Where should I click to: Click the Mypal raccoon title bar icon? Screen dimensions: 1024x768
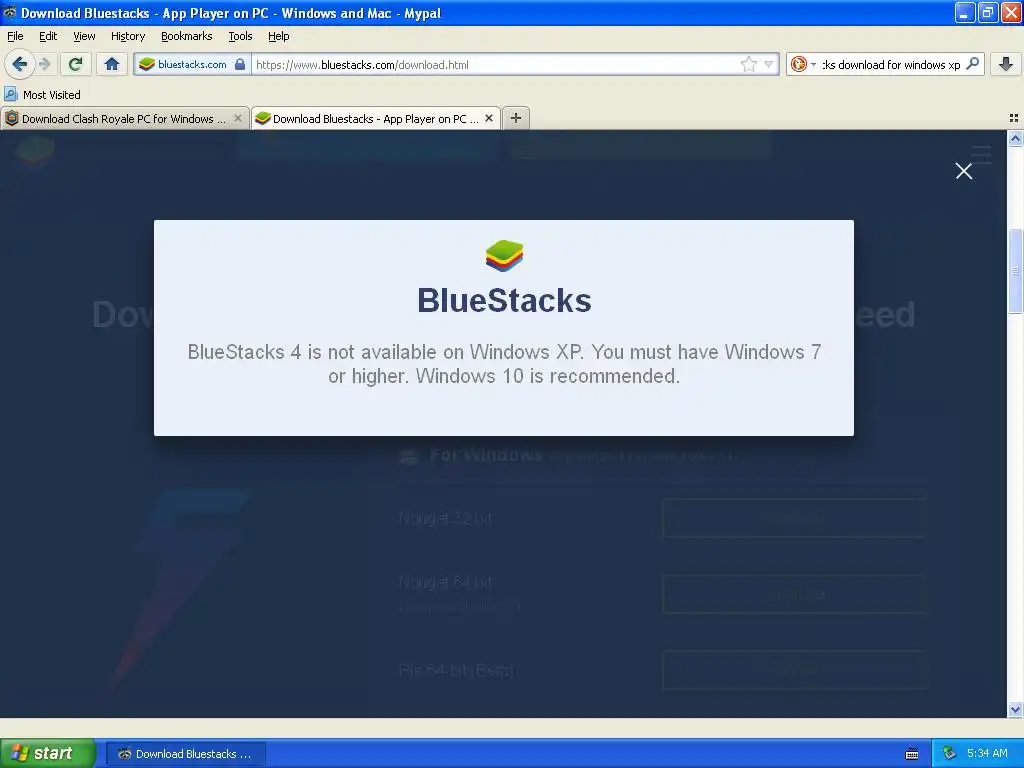(x=9, y=12)
